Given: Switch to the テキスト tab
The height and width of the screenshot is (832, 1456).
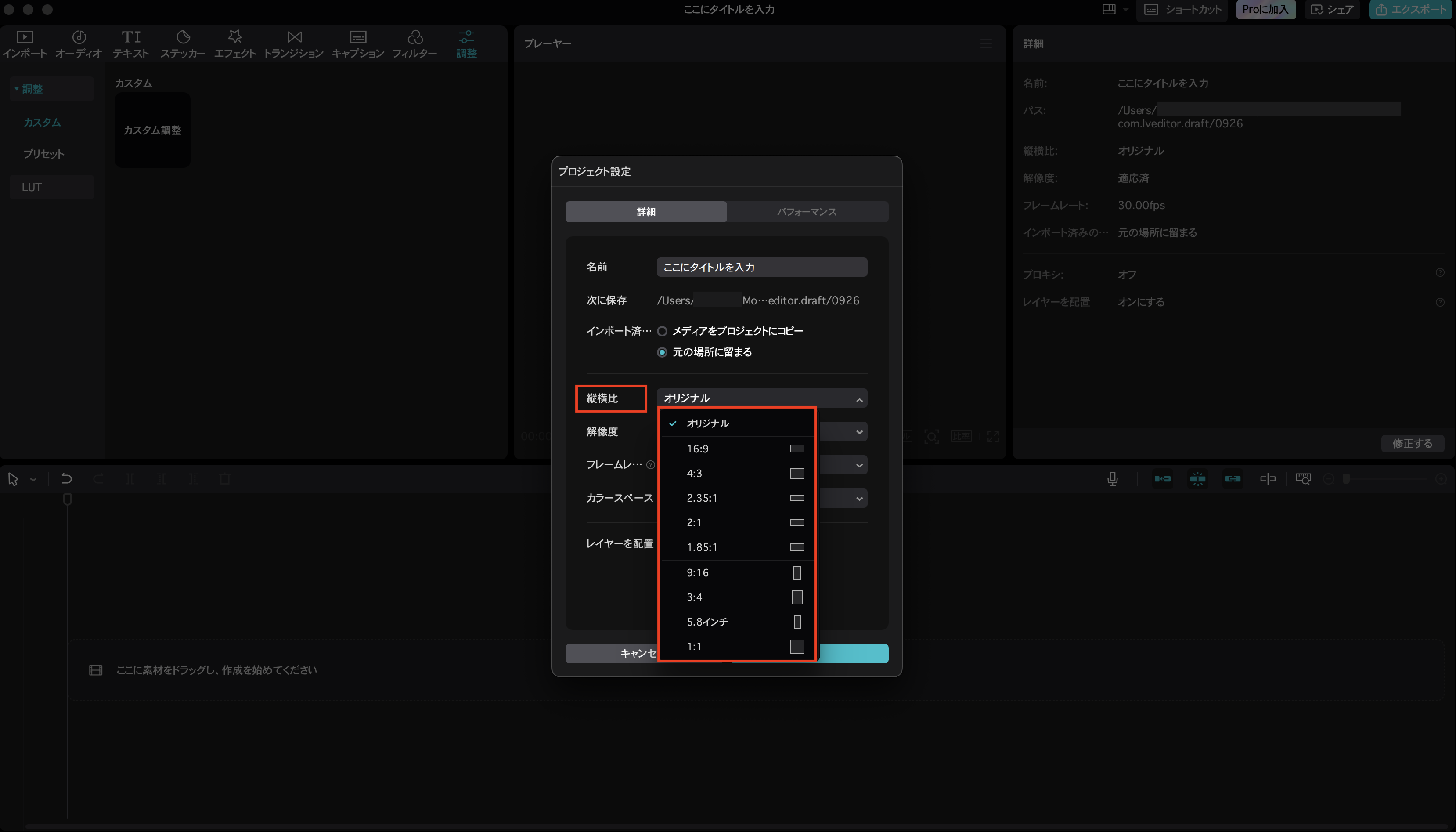Looking at the screenshot, I should coord(131,44).
